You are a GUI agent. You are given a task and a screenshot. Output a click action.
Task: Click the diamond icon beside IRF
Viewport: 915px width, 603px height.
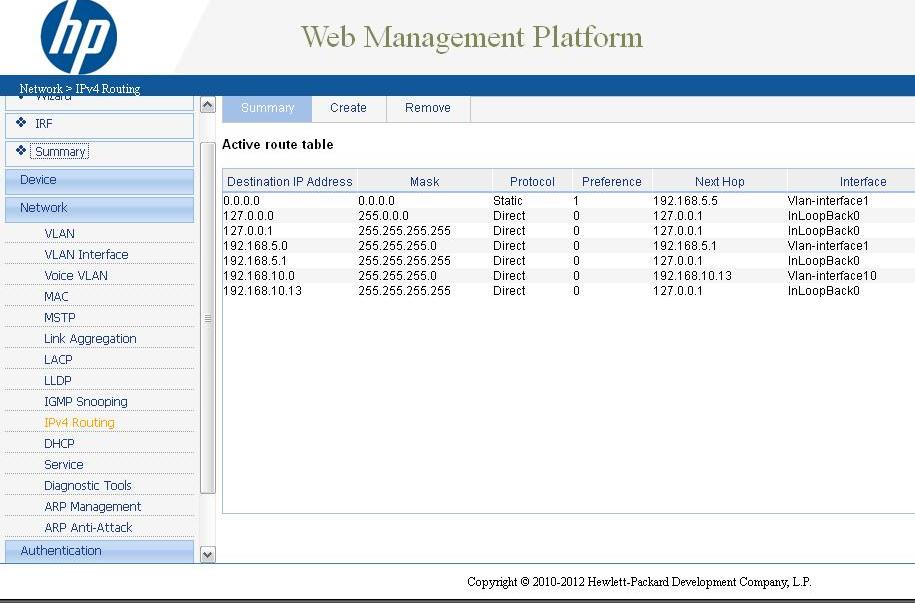point(21,123)
